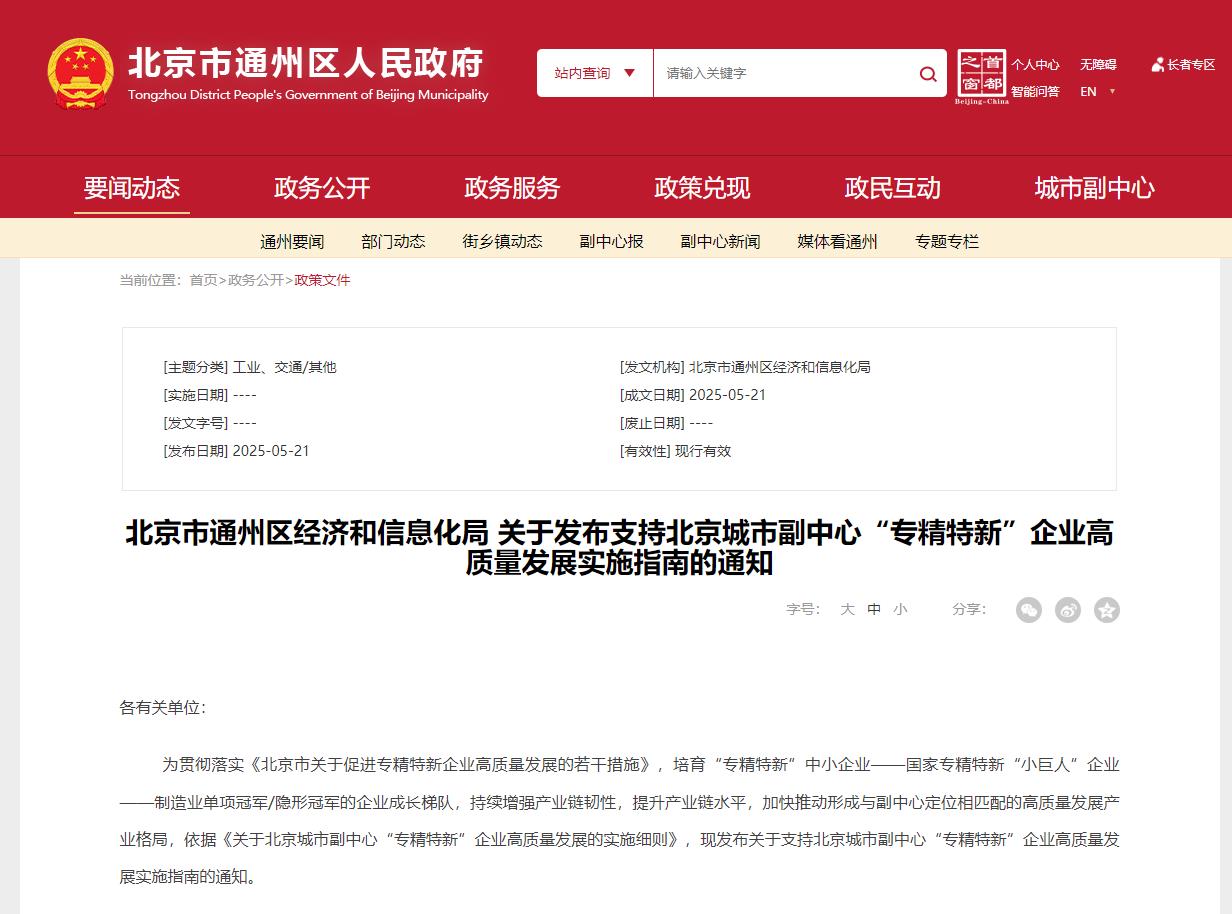The width and height of the screenshot is (1232, 914).
Task: Open the 智能问答 link
Action: [x=1035, y=92]
